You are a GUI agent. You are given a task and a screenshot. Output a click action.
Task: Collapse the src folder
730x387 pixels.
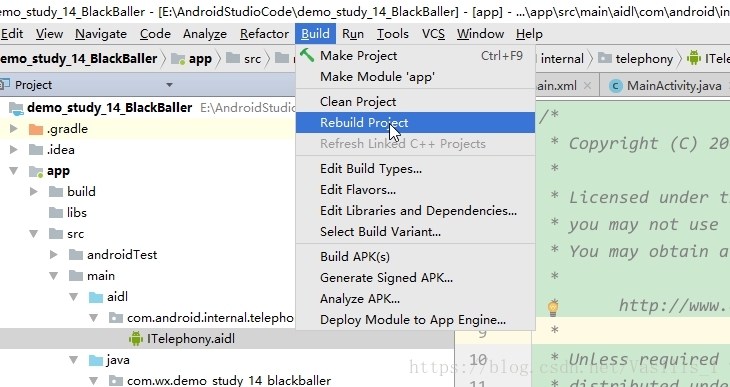34,233
